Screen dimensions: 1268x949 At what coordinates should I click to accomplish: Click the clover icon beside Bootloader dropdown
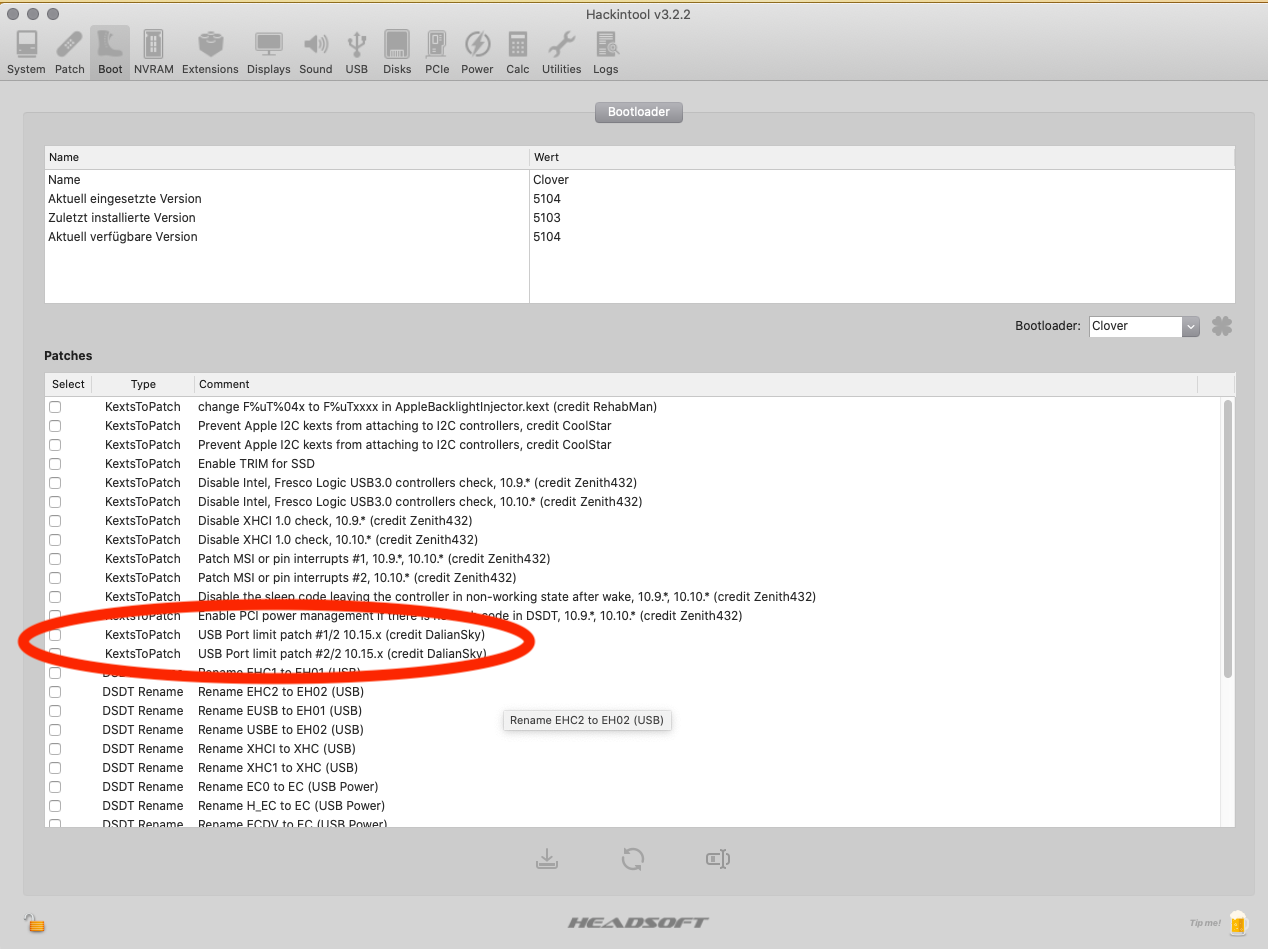coord(1221,326)
